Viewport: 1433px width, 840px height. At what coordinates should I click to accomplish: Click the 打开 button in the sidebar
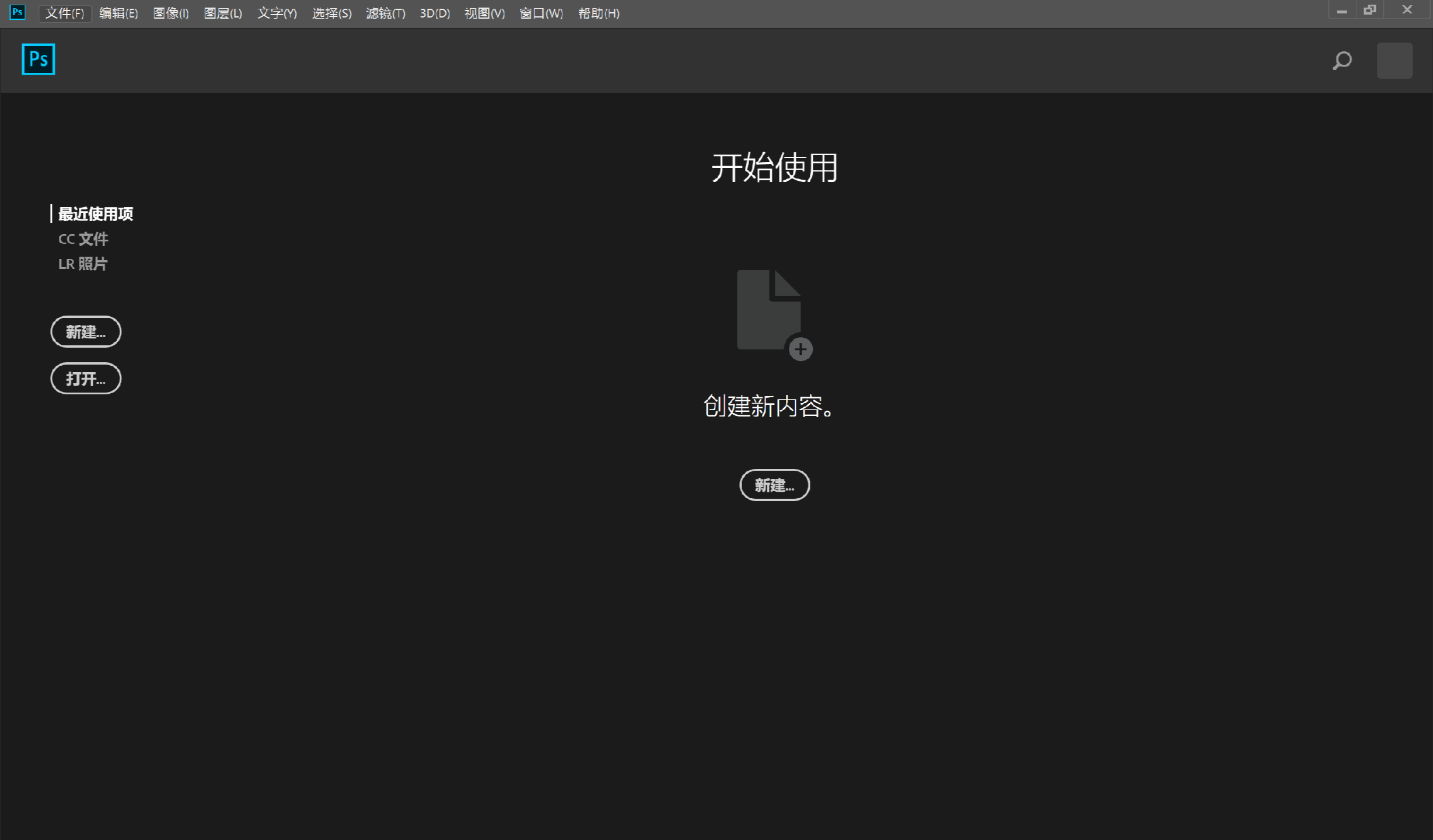pyautogui.click(x=86, y=378)
